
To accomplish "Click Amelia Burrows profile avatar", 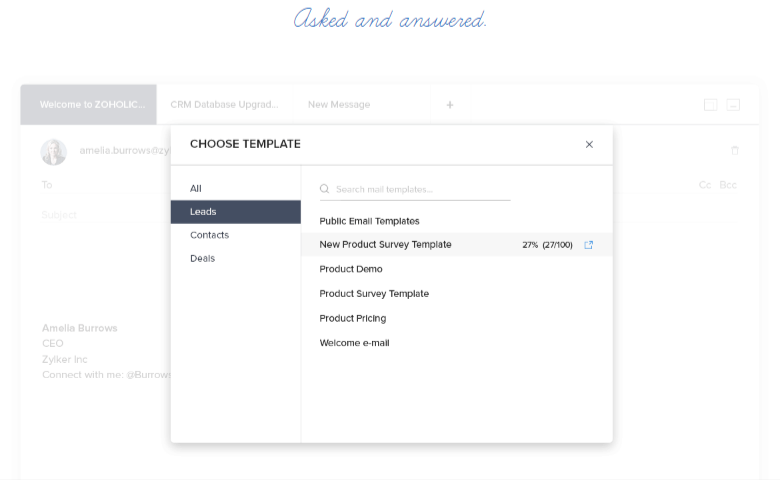I will (x=54, y=152).
